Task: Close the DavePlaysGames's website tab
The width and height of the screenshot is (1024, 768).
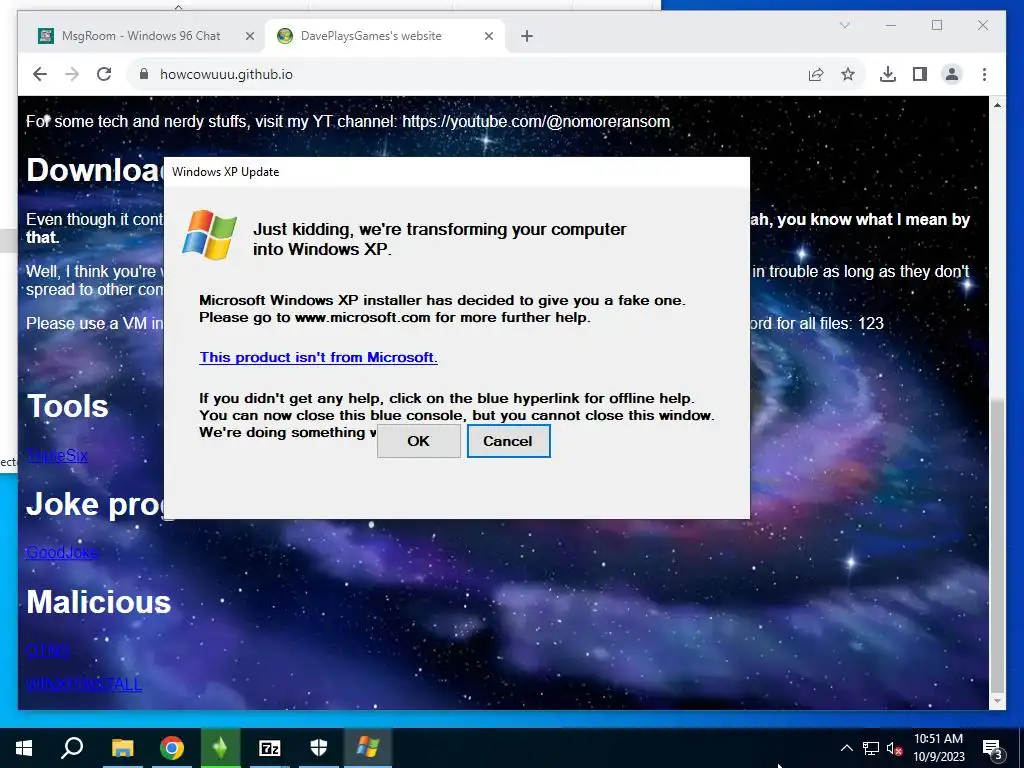Action: [488, 37]
